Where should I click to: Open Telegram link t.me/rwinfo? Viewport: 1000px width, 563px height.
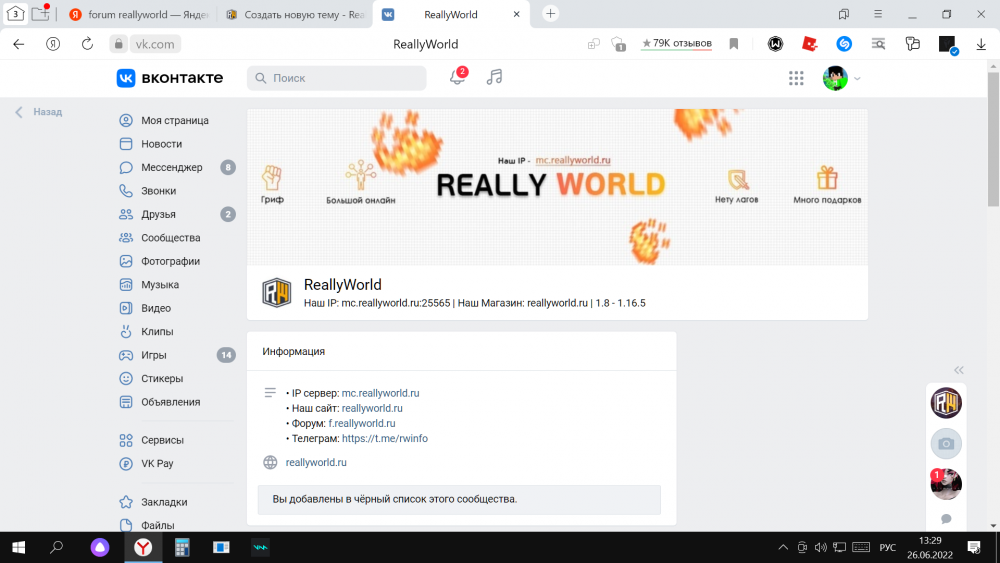(x=385, y=439)
